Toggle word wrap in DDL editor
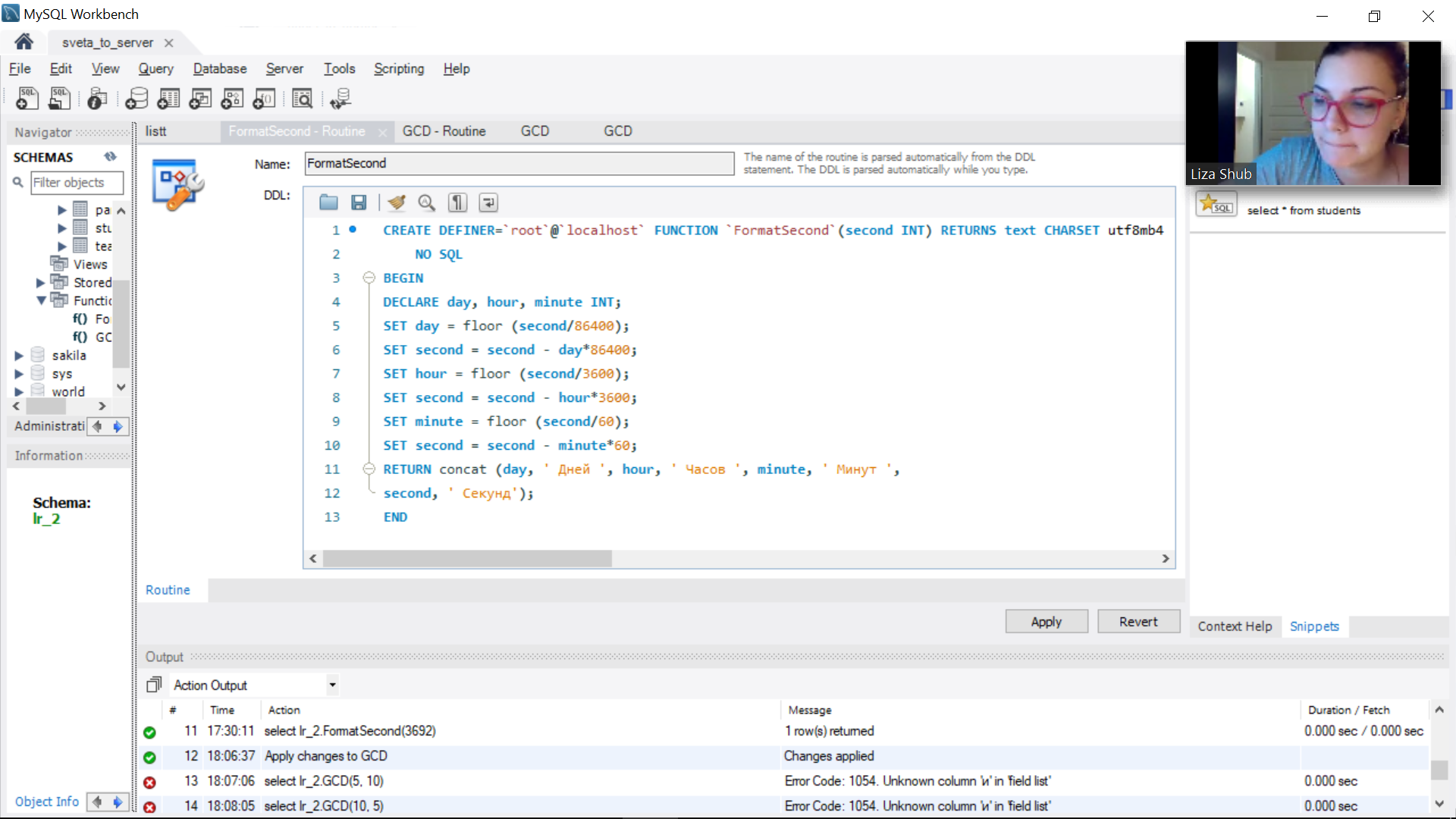The image size is (1456, 819). (488, 202)
